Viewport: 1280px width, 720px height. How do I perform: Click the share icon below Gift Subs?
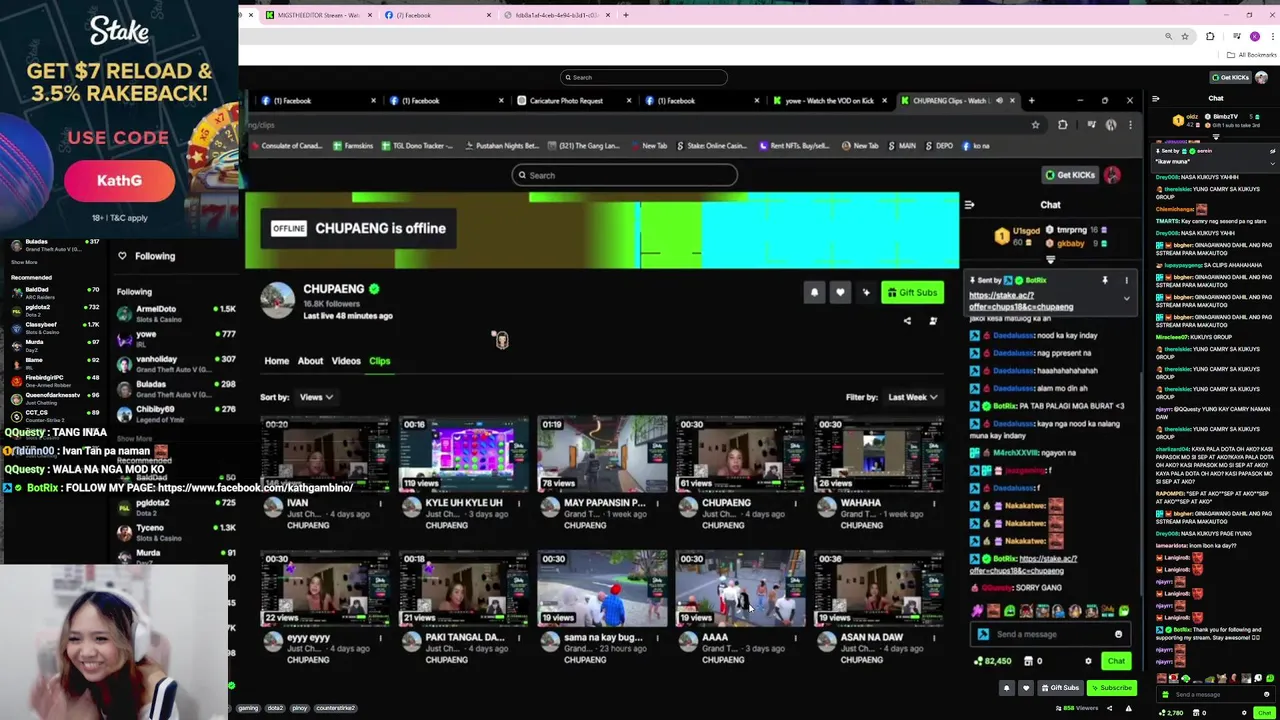coord(907,321)
